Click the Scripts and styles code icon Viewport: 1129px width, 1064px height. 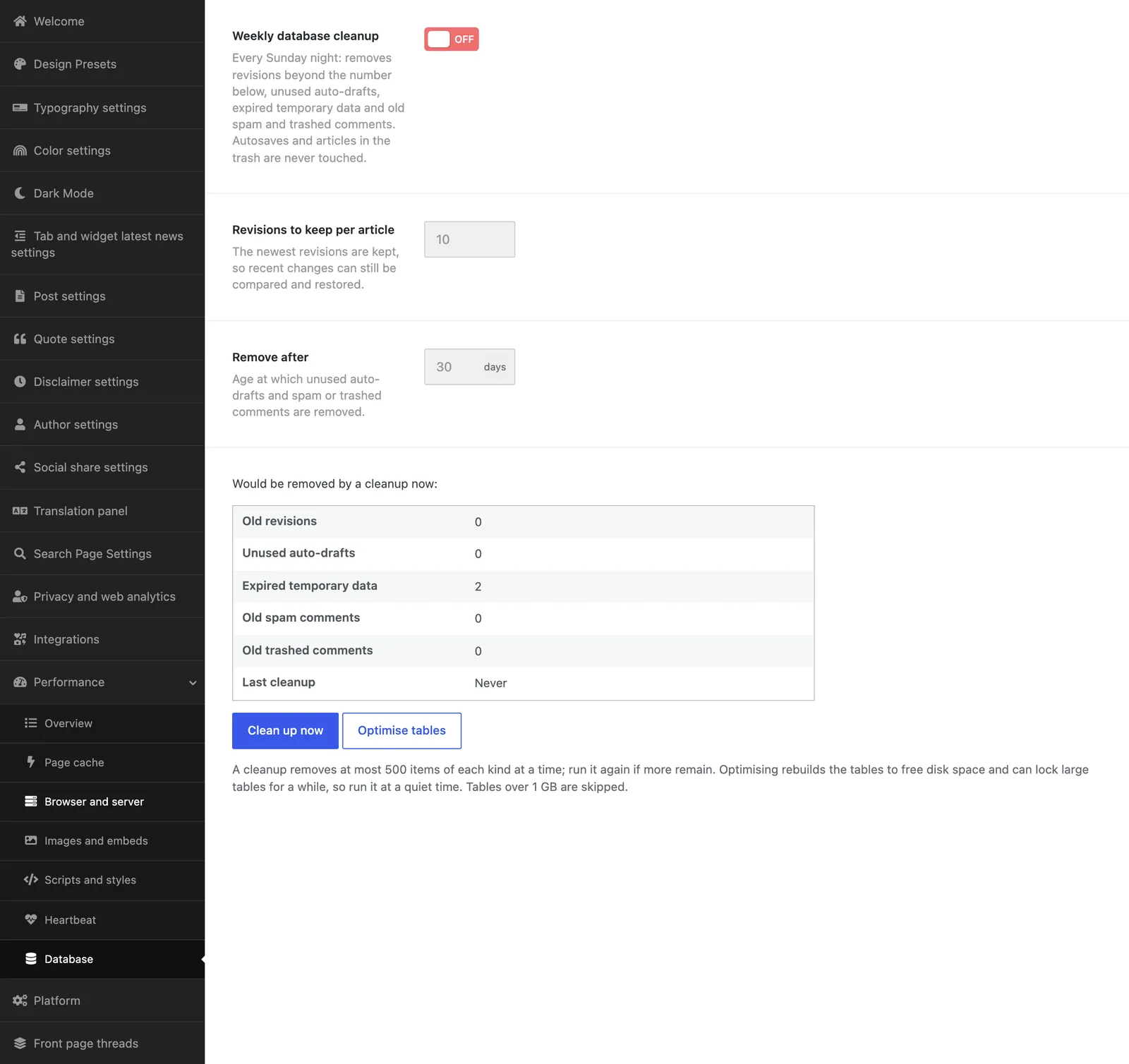(30, 880)
